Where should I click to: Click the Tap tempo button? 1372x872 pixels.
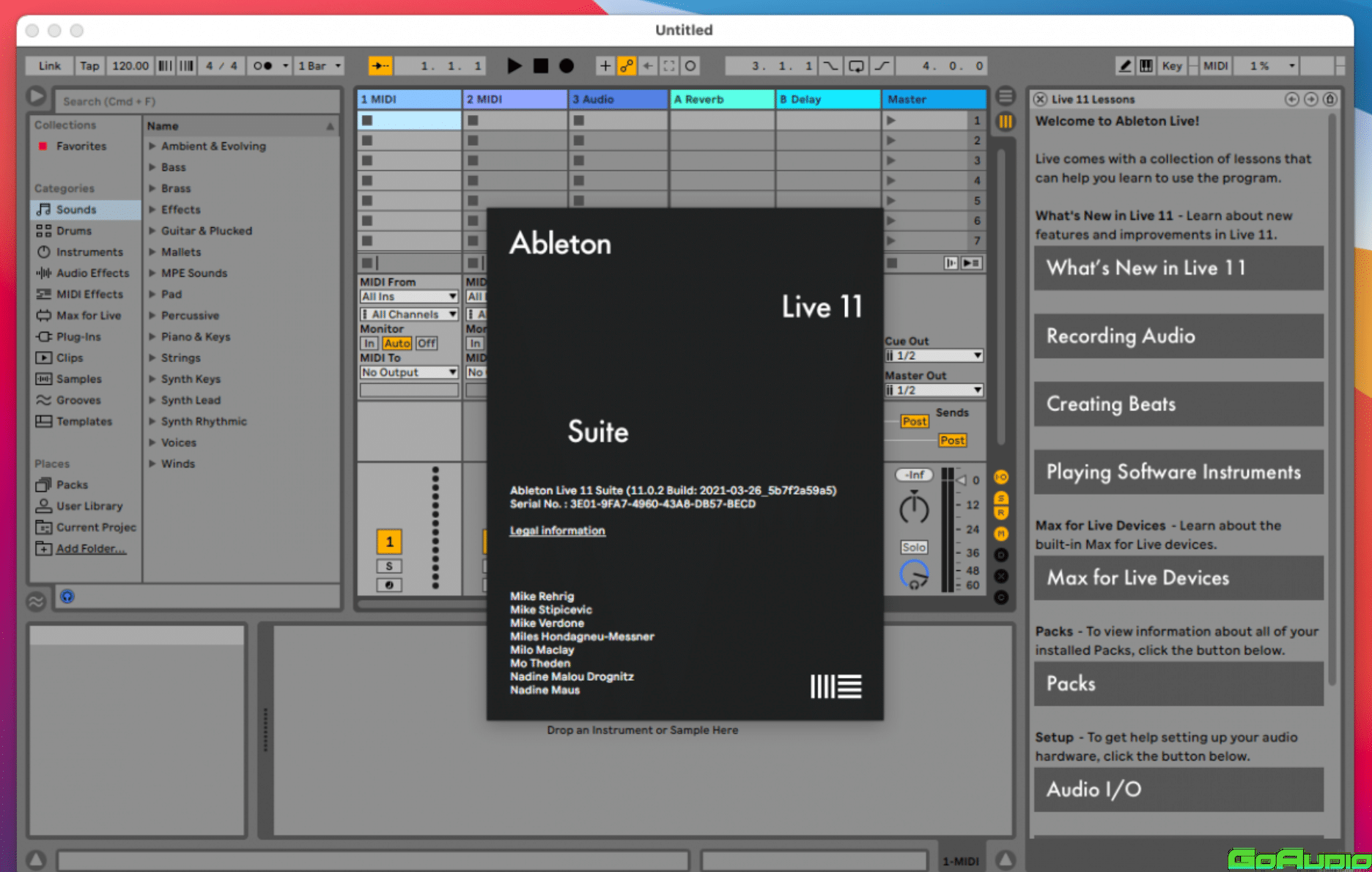click(89, 66)
